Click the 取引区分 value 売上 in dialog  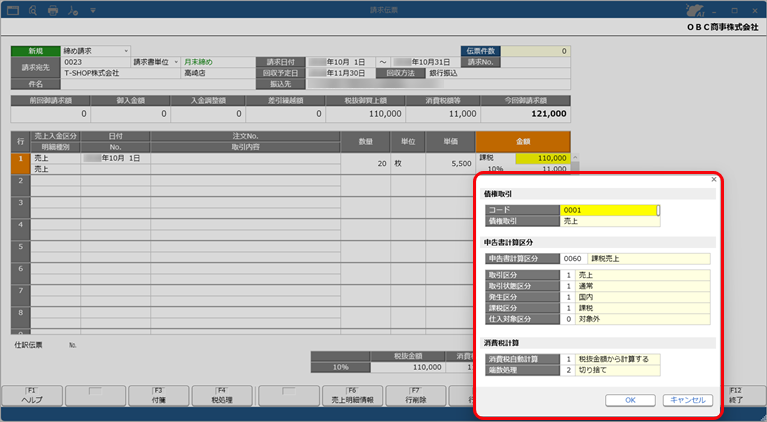pos(642,275)
